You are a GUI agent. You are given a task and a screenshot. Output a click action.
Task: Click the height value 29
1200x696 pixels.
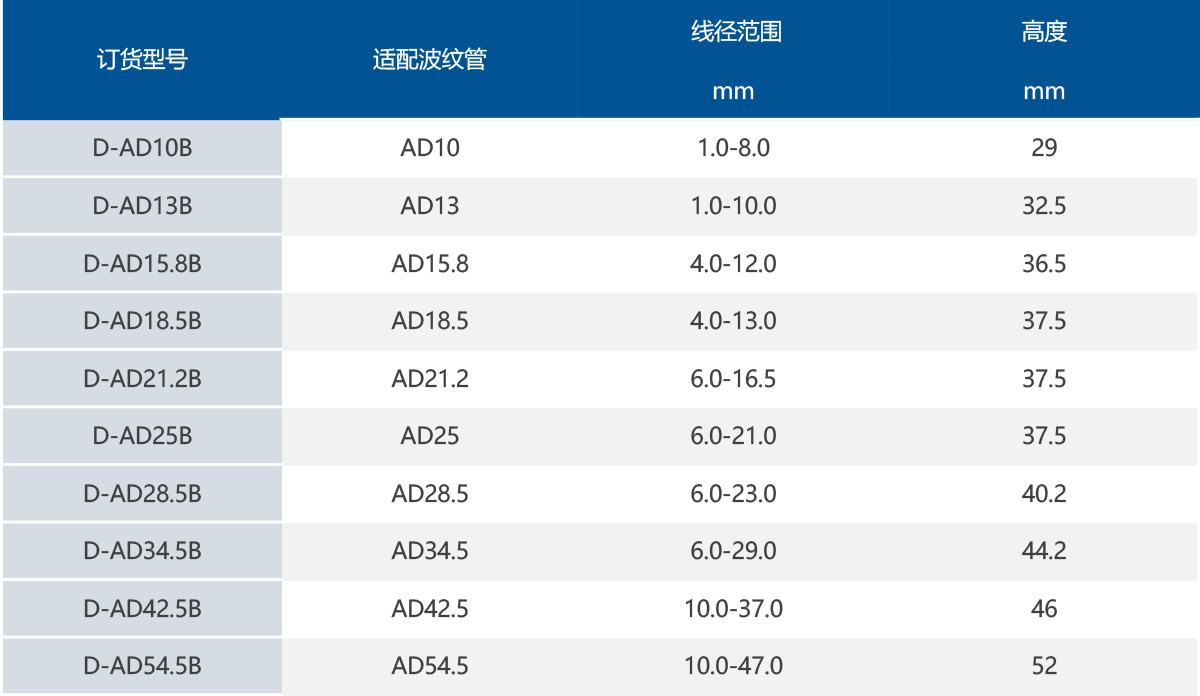point(1044,149)
